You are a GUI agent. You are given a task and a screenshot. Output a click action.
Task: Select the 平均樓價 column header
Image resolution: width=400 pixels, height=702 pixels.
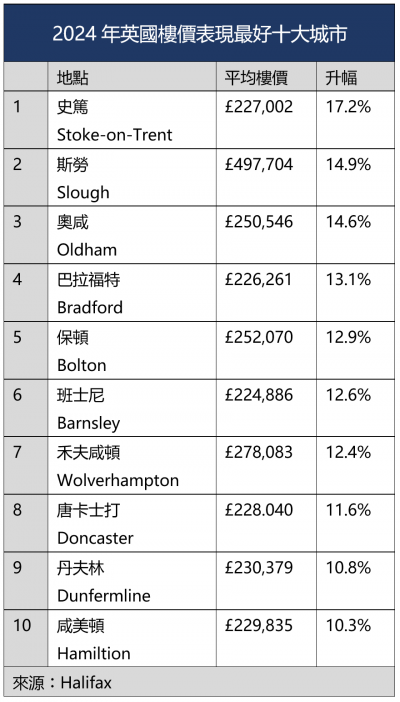point(267,77)
